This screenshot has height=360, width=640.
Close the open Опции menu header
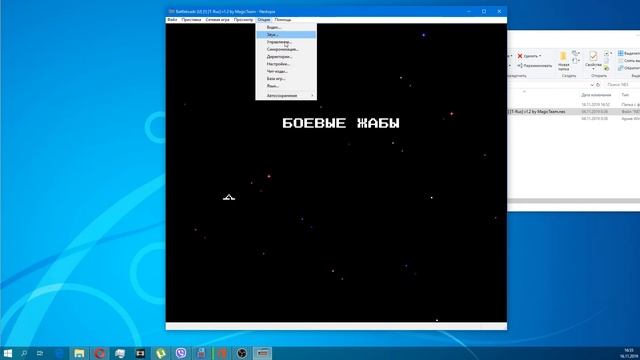(264, 20)
